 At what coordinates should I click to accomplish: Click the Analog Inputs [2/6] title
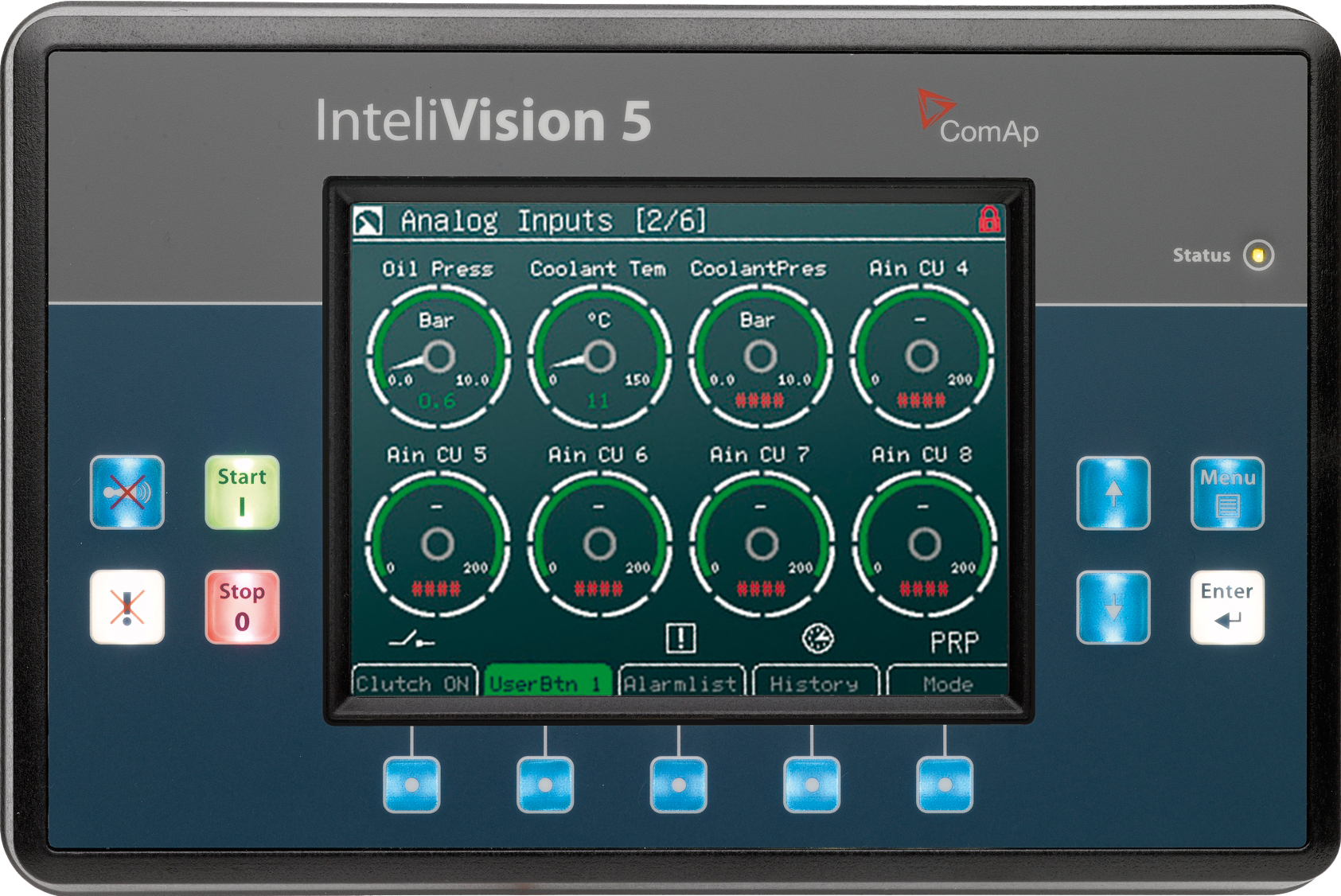(553, 220)
